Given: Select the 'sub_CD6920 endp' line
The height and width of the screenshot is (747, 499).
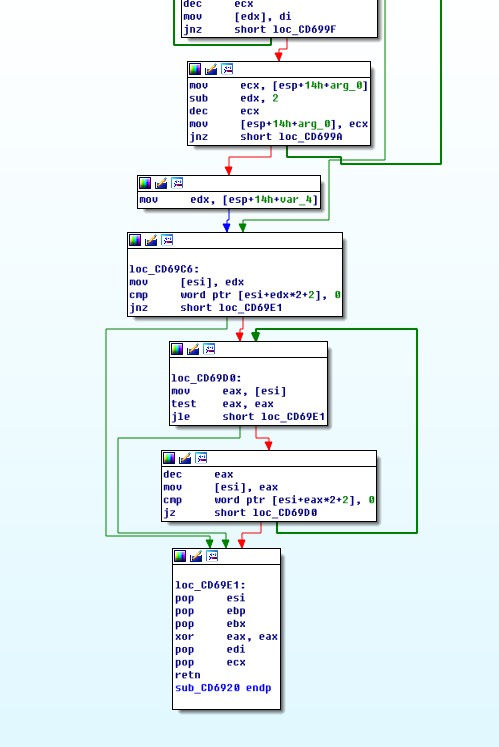Looking at the screenshot, I should (x=223, y=688).
